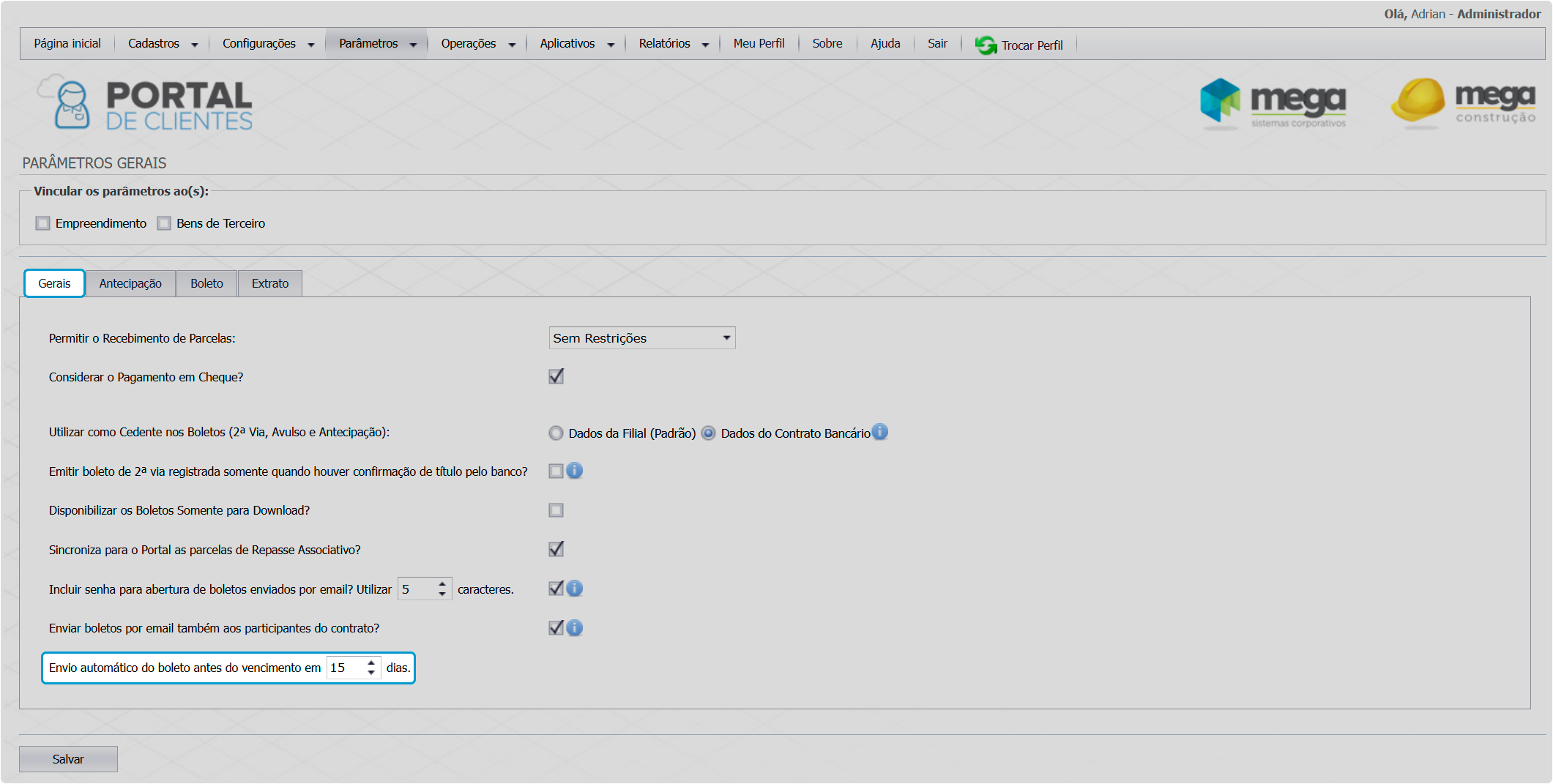
Task: Focus the senha caracteres number field
Action: [417, 589]
